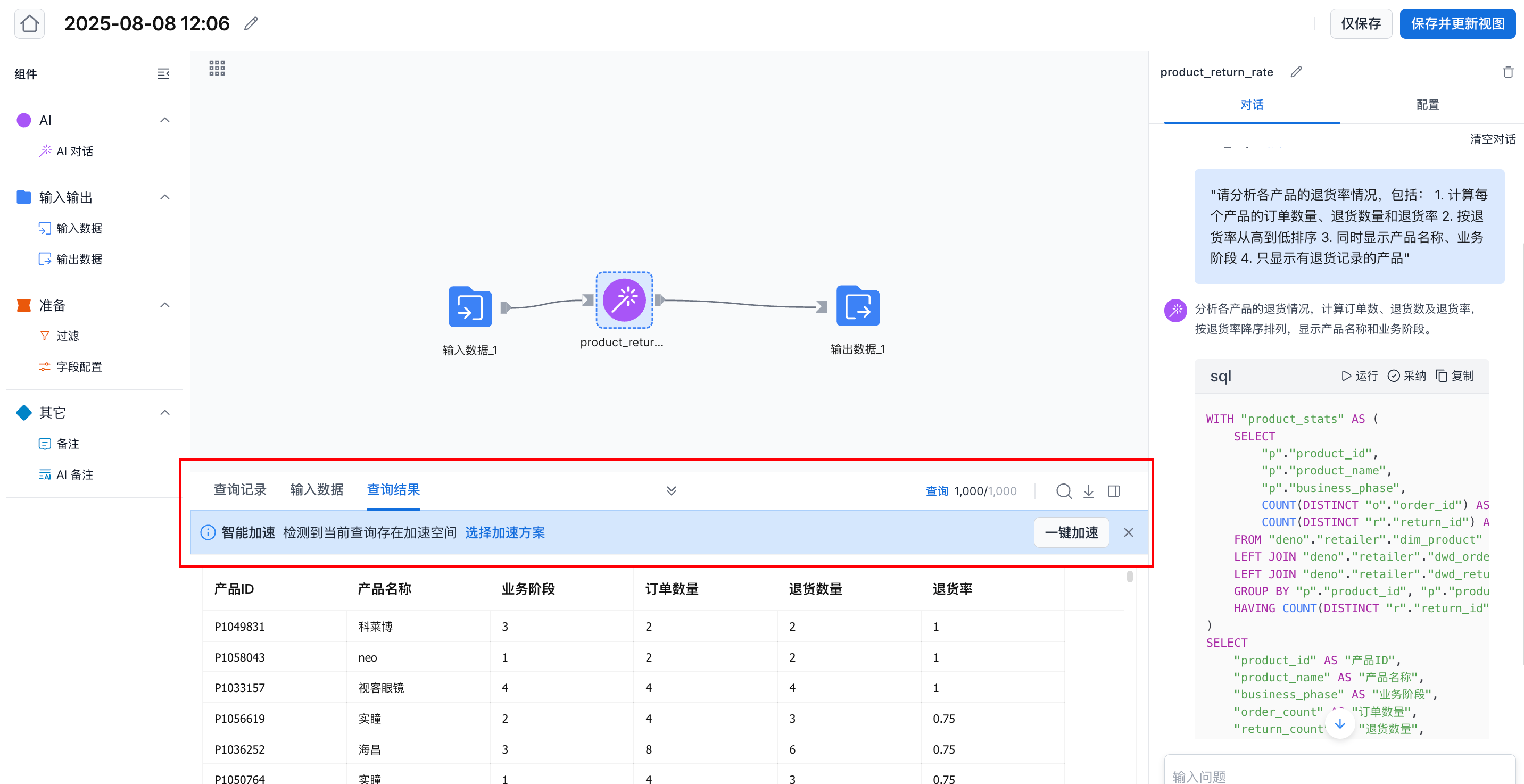Dismiss the 智能加速 notification banner

click(x=1128, y=532)
